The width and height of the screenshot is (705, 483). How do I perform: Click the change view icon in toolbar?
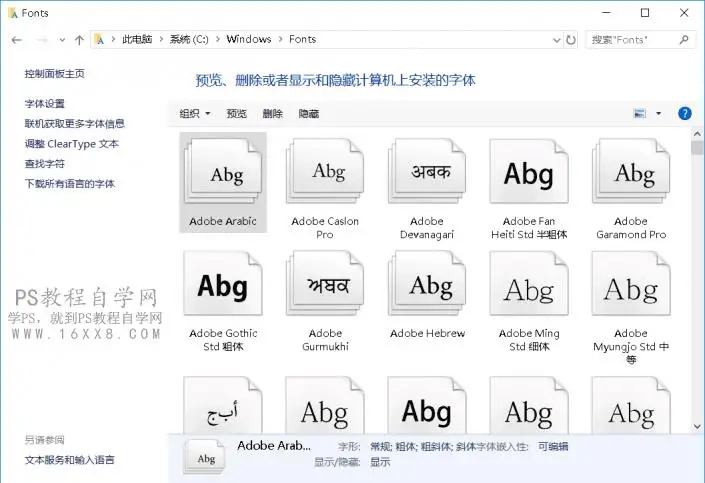640,113
